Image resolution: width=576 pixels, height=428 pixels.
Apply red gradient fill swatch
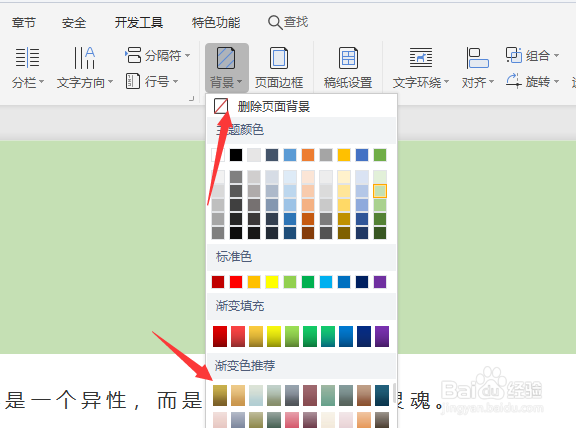220,336
